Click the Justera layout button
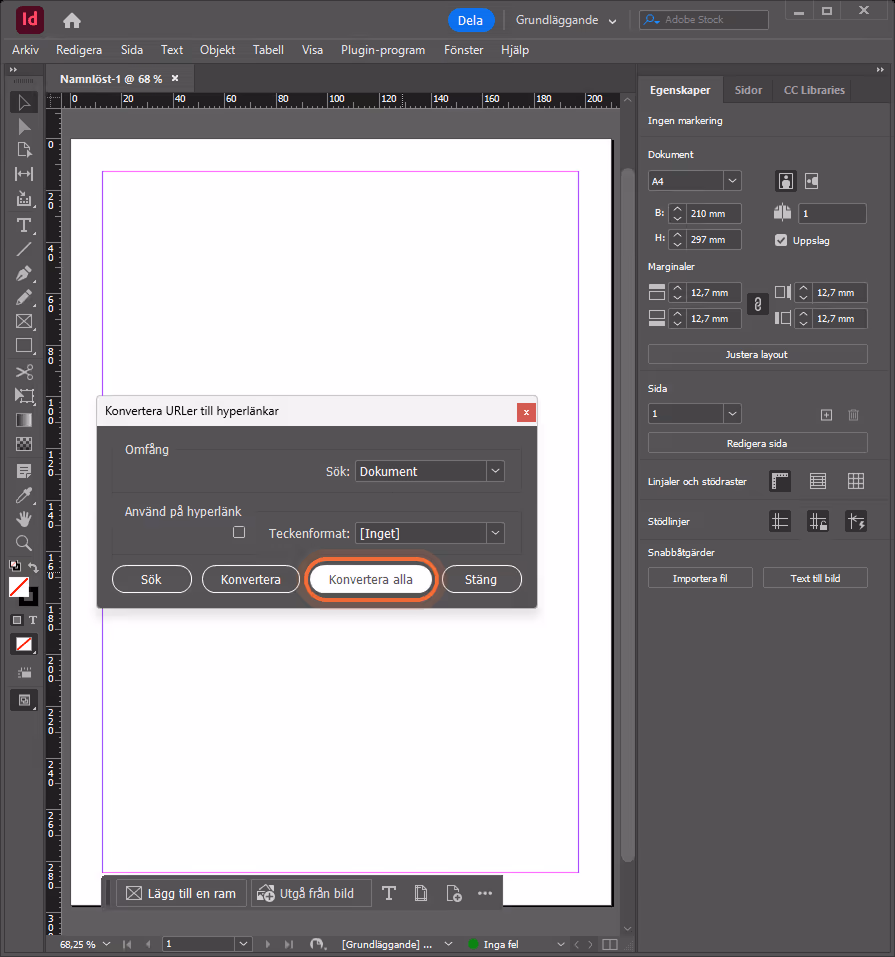 coord(757,354)
